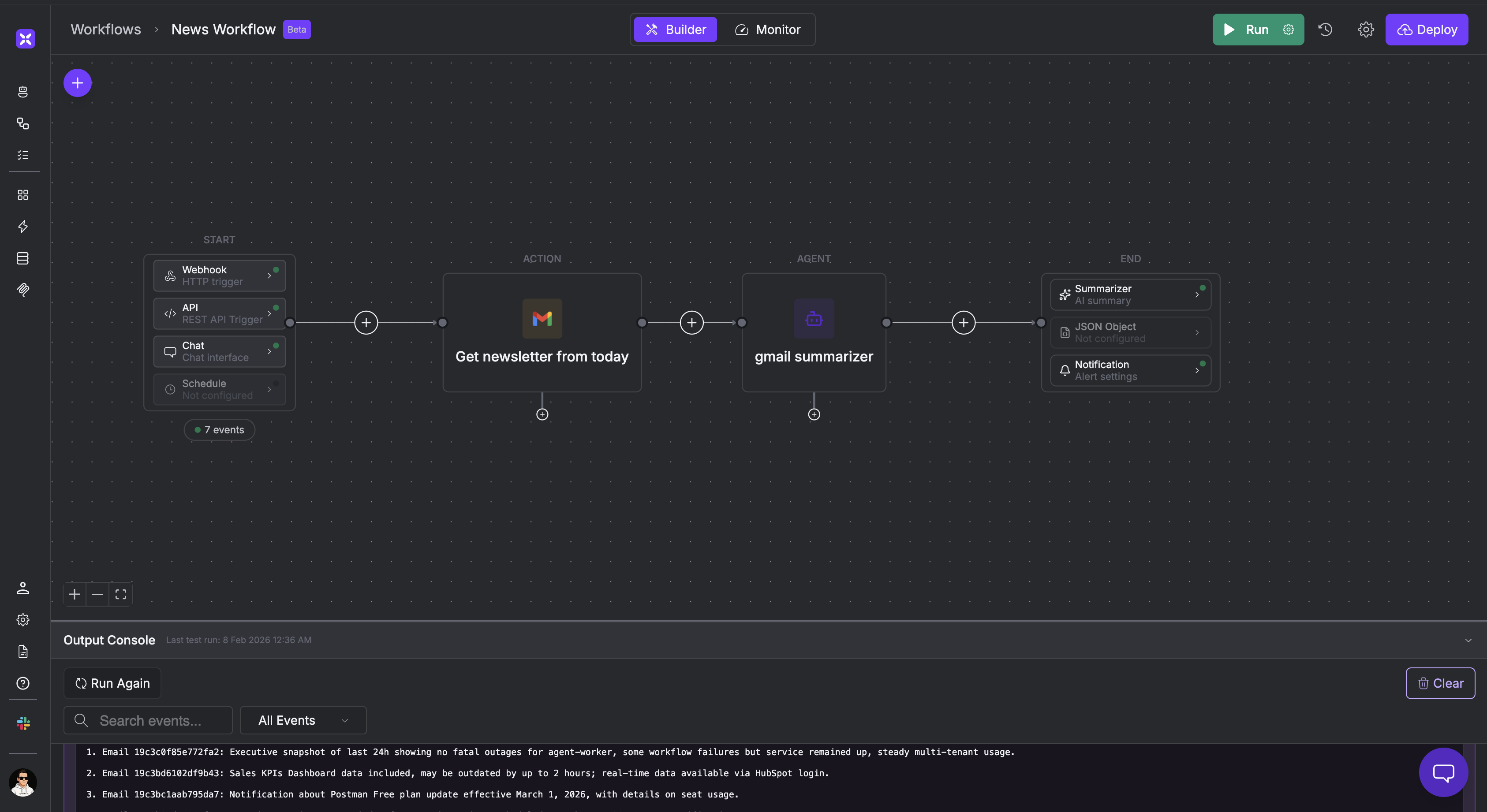Select the Builder tab
The image size is (1487, 812).
click(x=676, y=30)
